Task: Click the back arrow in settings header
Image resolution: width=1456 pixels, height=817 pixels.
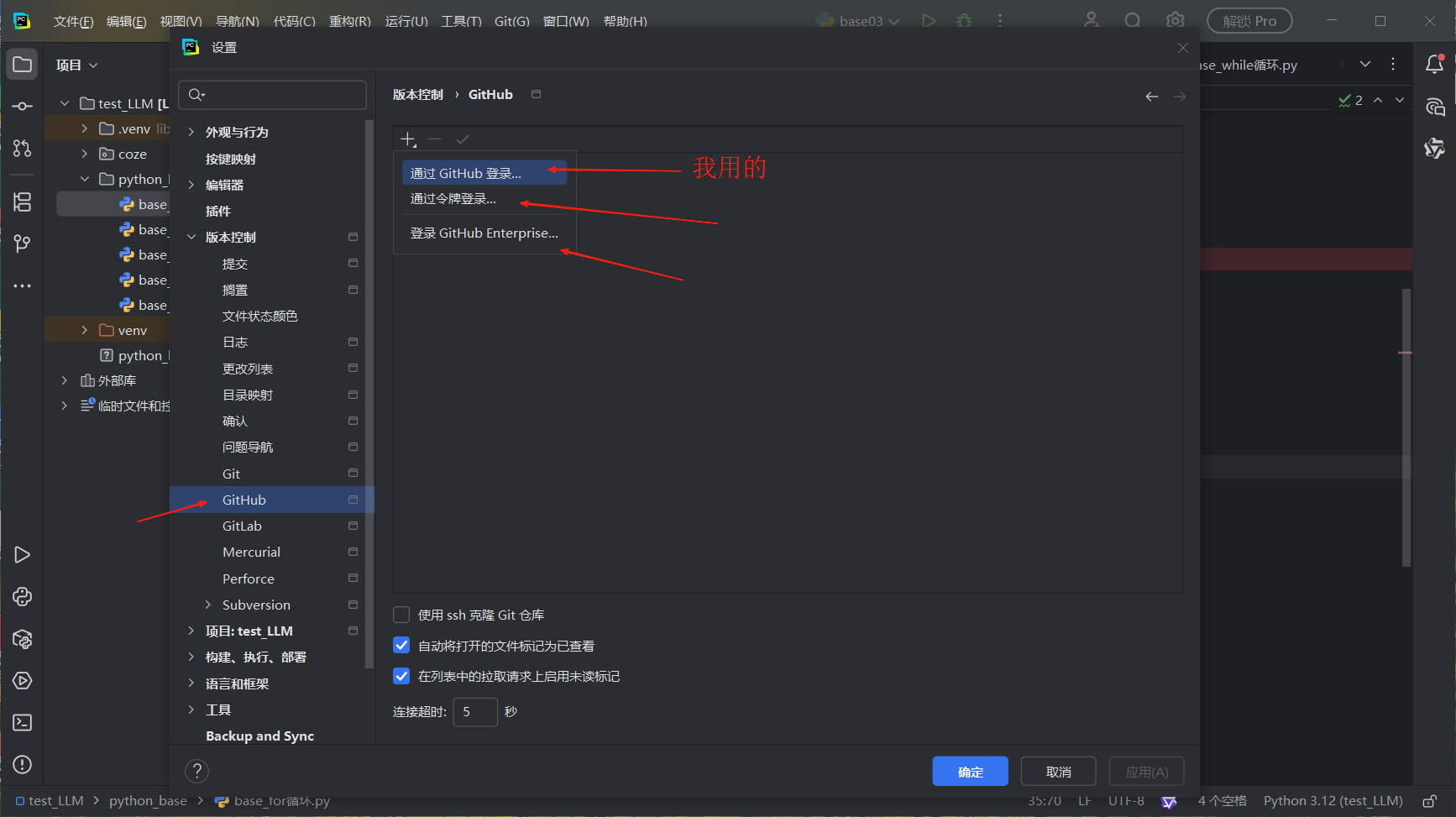Action: click(1152, 97)
